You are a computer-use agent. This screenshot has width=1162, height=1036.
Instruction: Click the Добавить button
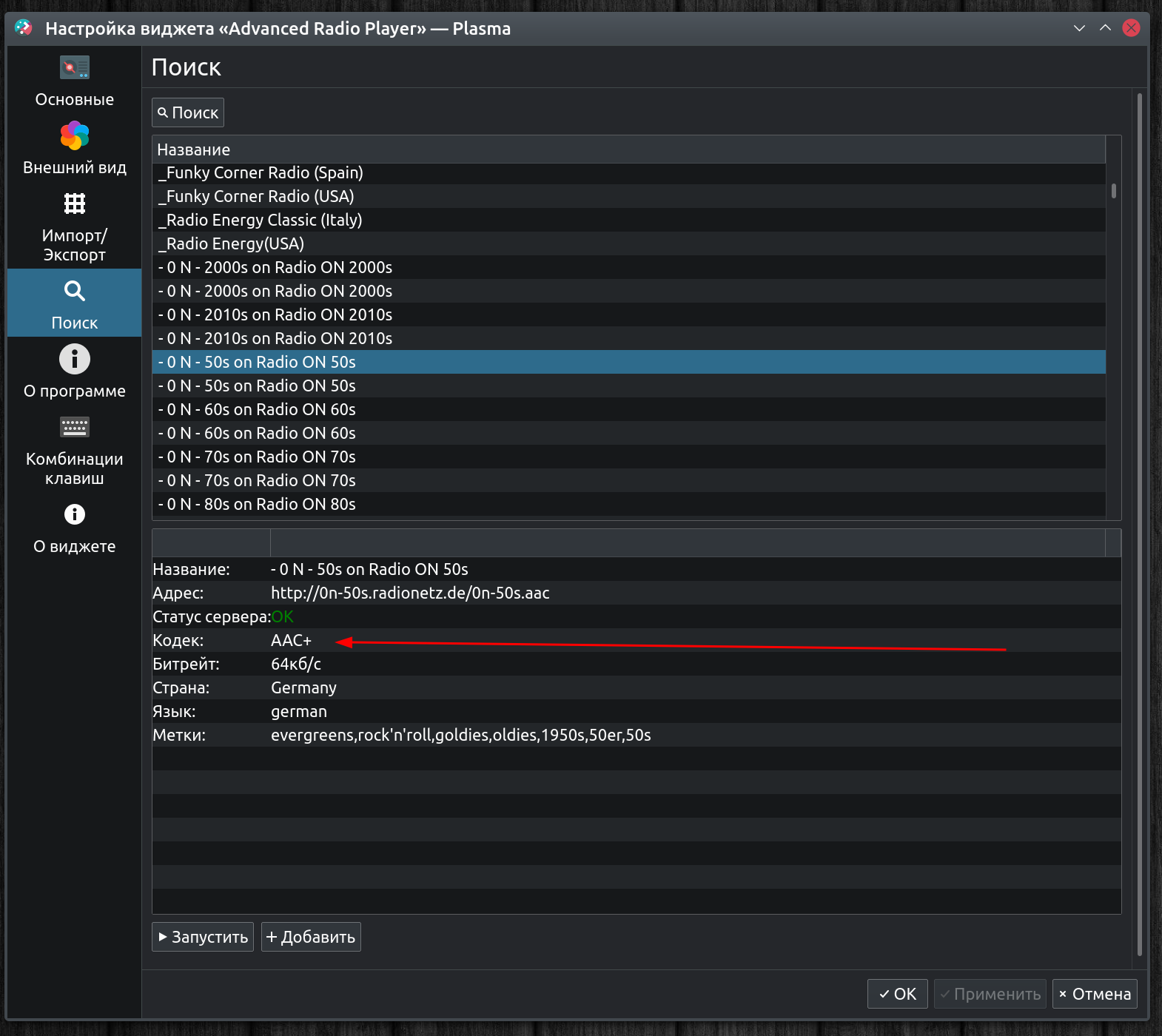click(x=311, y=937)
